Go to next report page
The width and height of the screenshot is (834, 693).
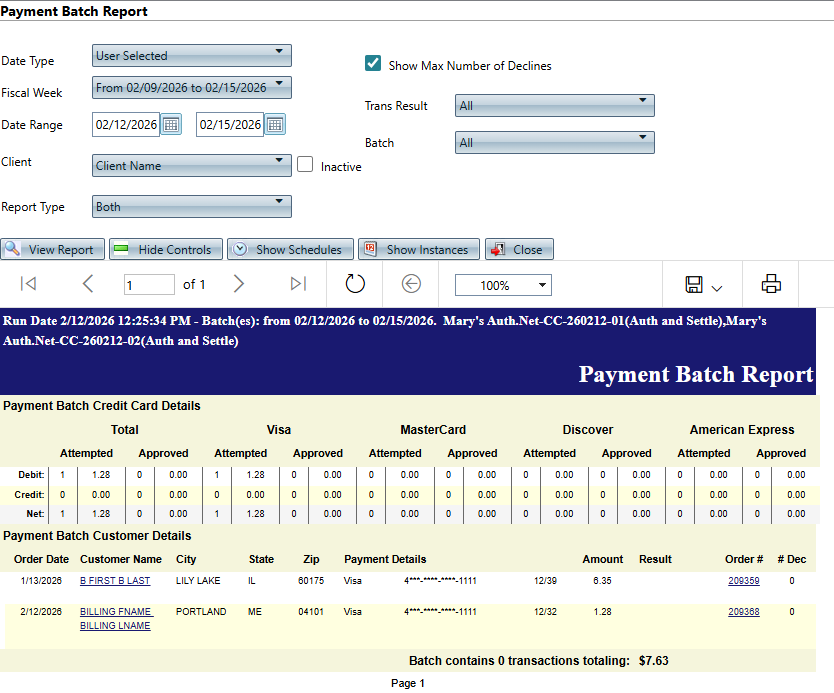pyautogui.click(x=238, y=284)
